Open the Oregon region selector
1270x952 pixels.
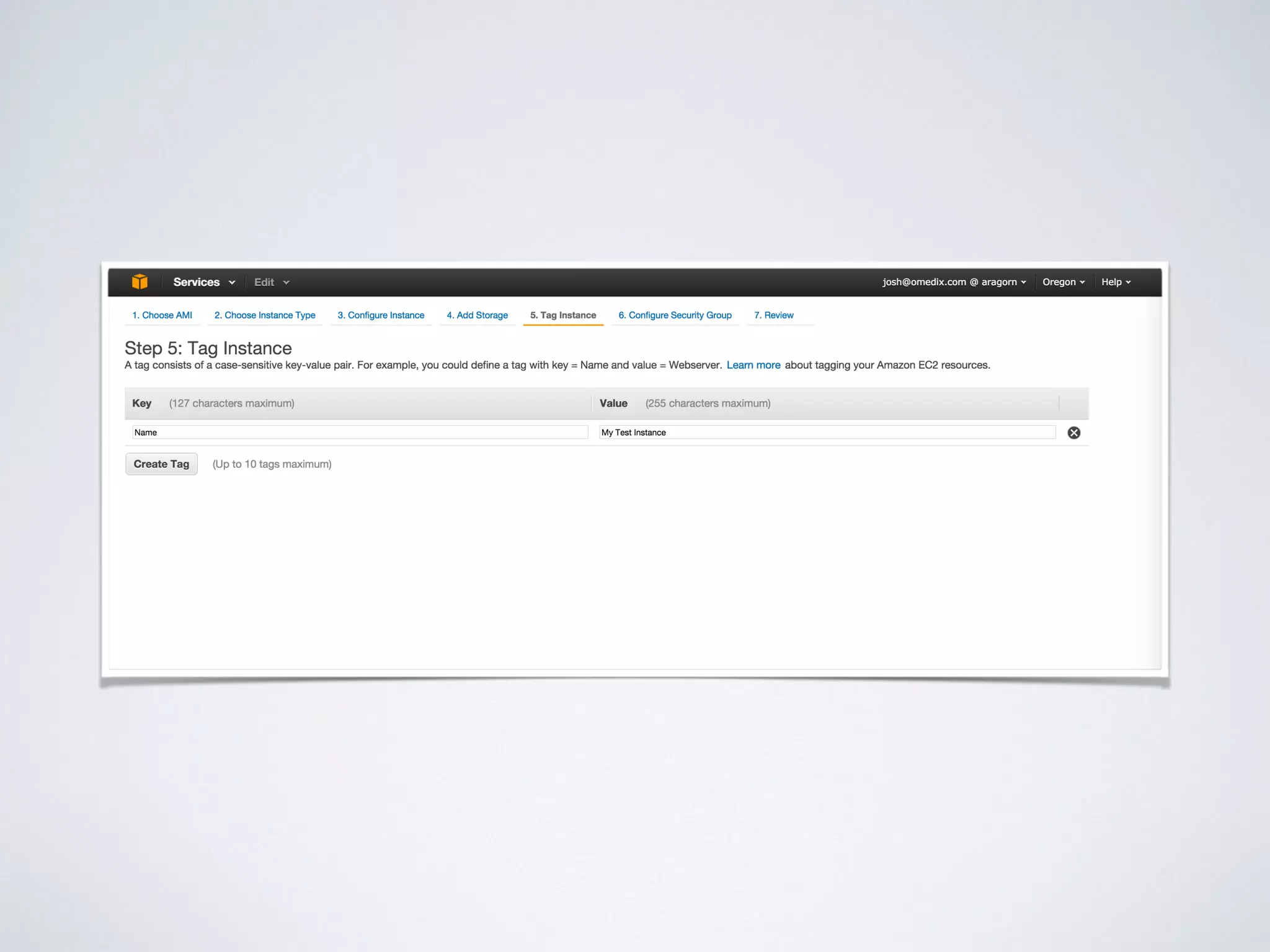(1063, 282)
